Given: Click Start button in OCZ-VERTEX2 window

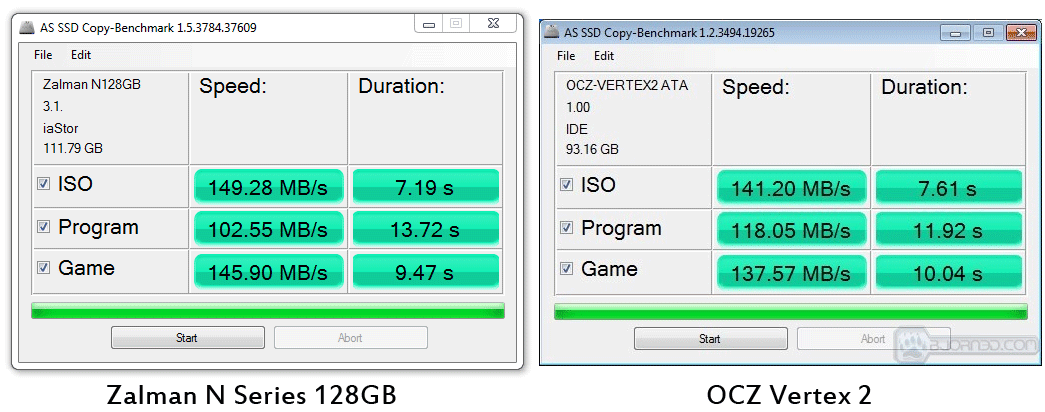Looking at the screenshot, I should (710, 339).
